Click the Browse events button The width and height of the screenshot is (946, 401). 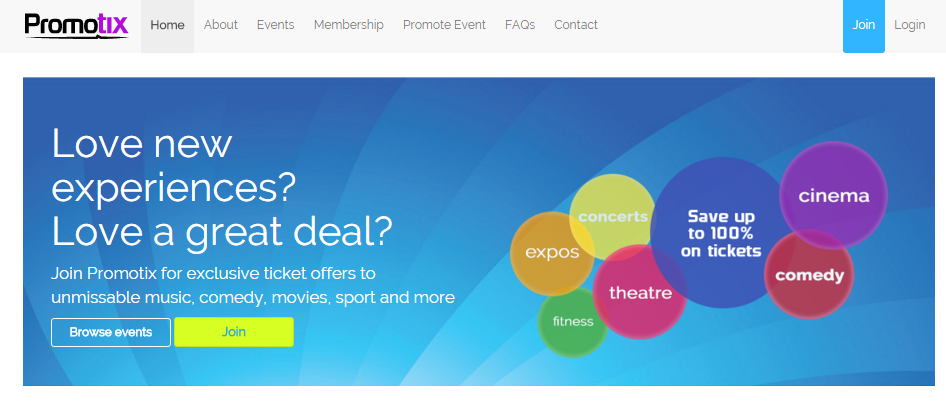tap(111, 332)
